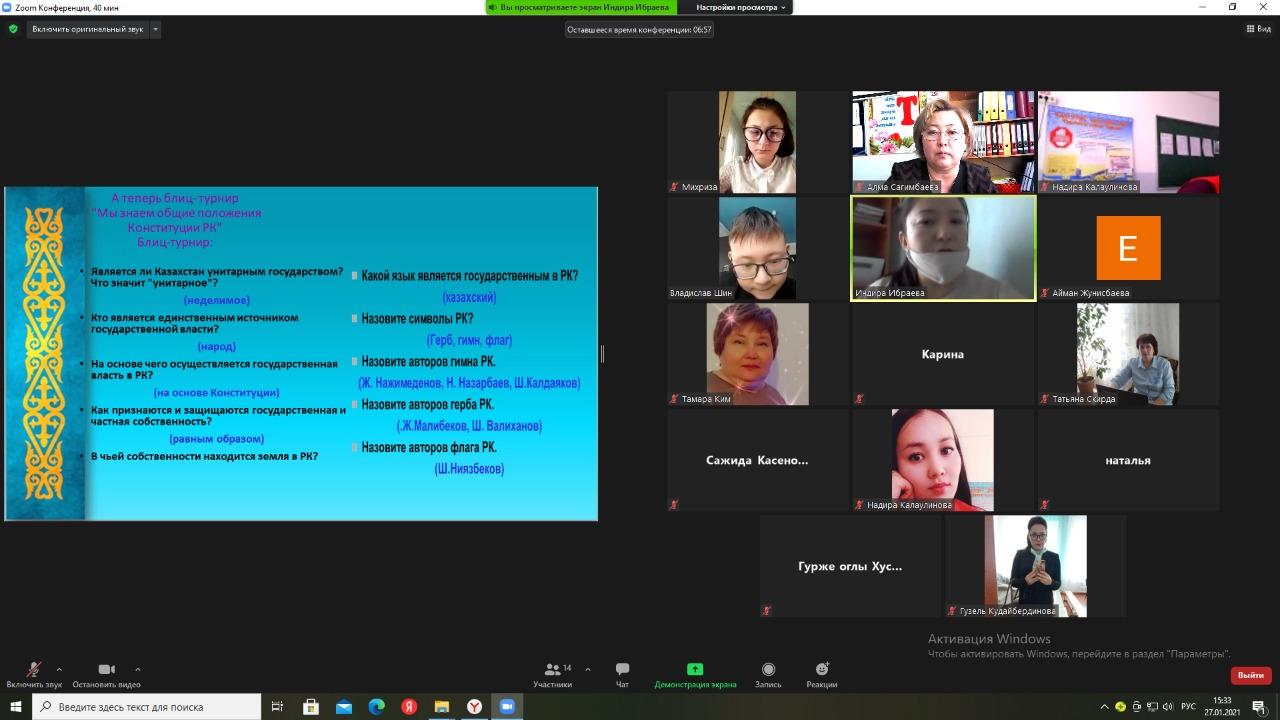Toggle Включить оригинальный звук button
The image size is (1280, 720).
87,29
